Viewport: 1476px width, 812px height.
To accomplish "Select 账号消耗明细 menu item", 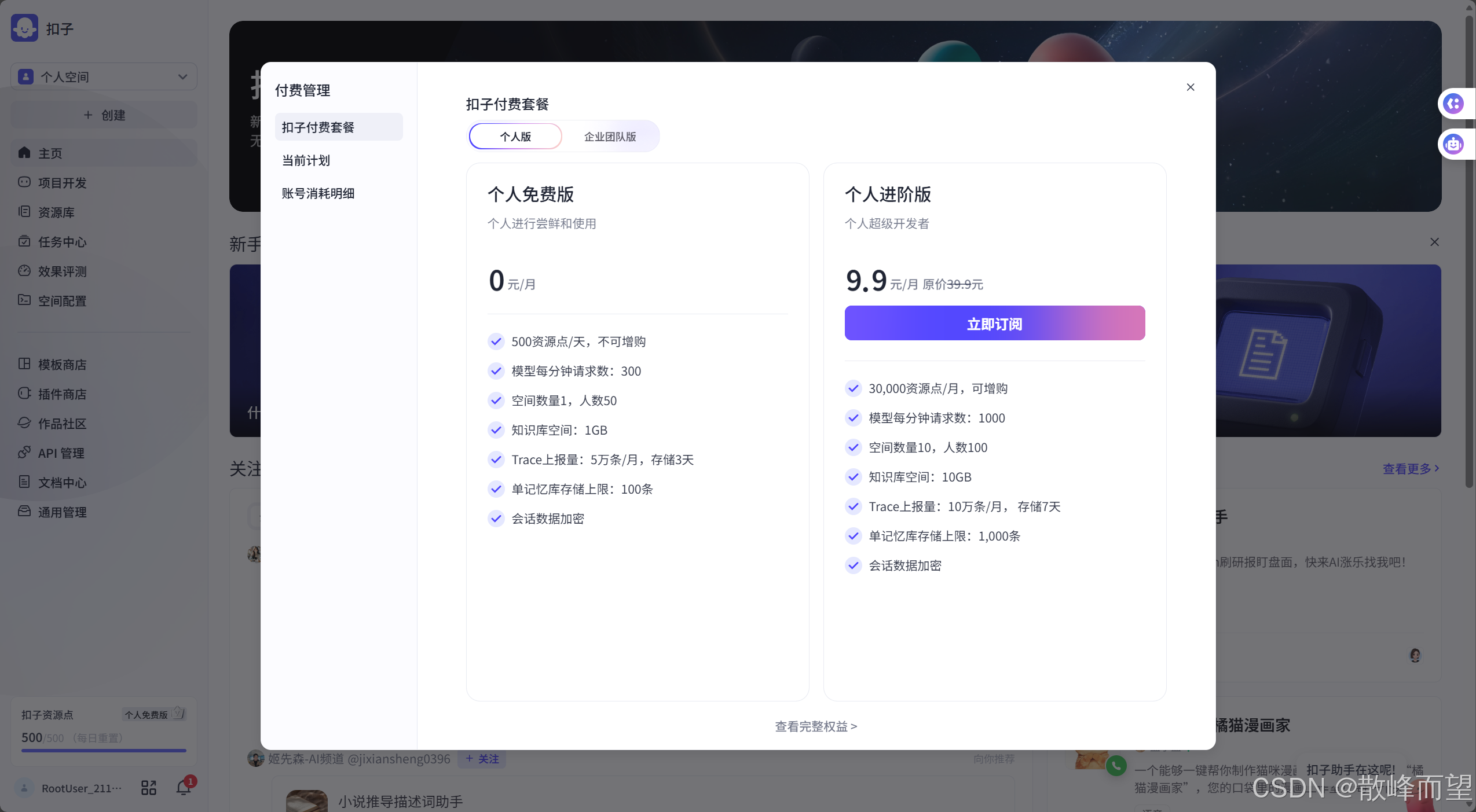I will pos(318,193).
